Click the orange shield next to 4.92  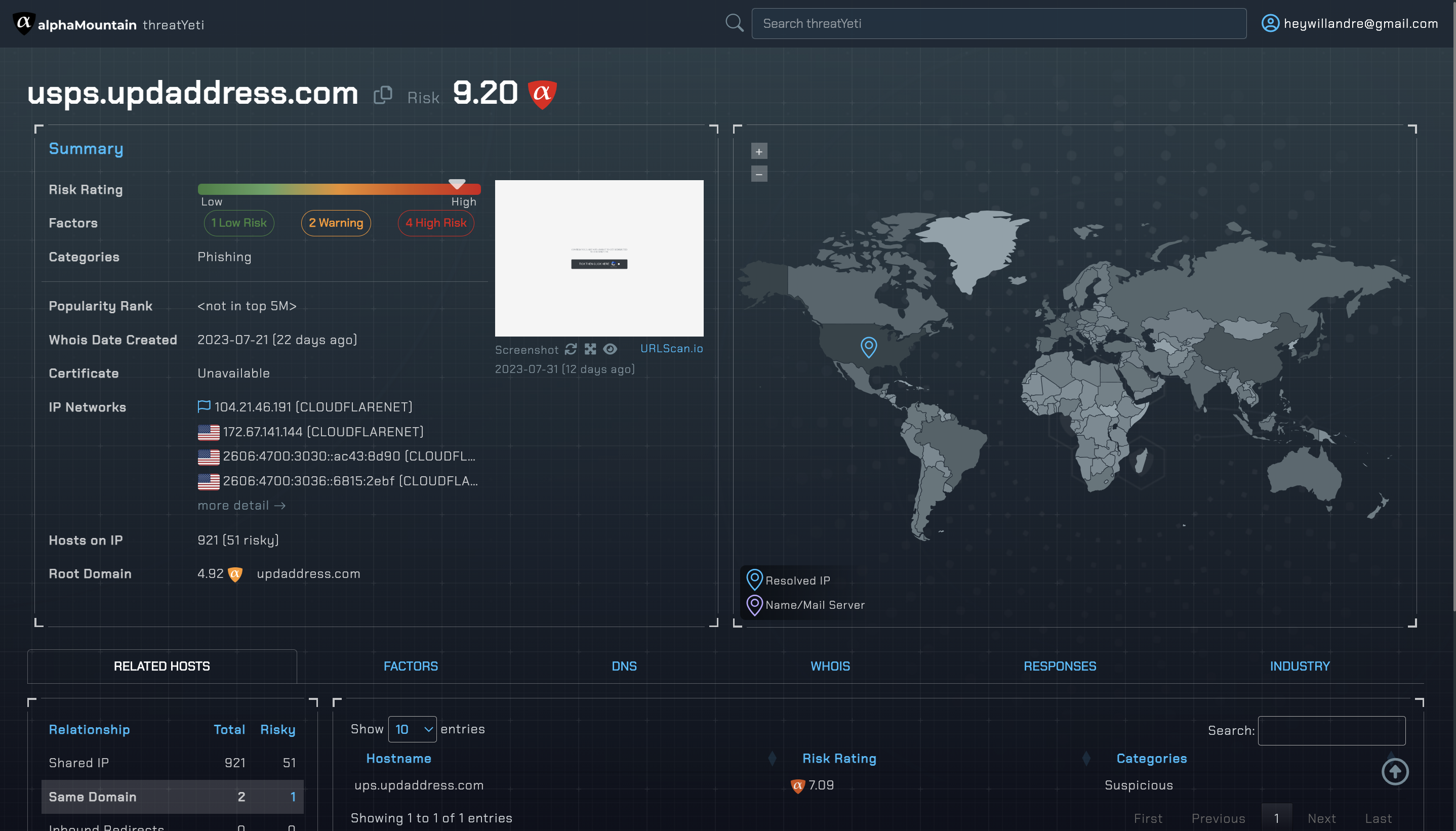click(x=235, y=574)
